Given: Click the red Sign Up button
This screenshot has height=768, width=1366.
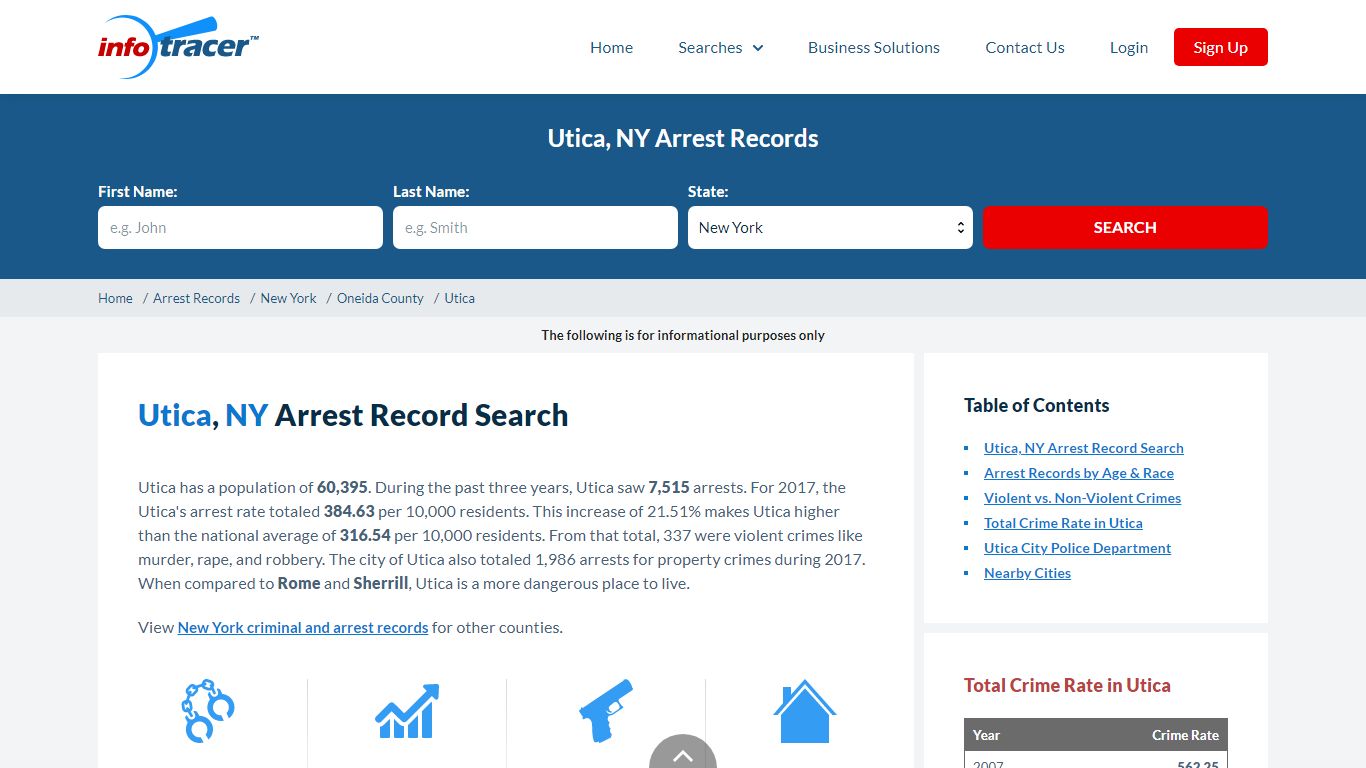Looking at the screenshot, I should [1221, 47].
